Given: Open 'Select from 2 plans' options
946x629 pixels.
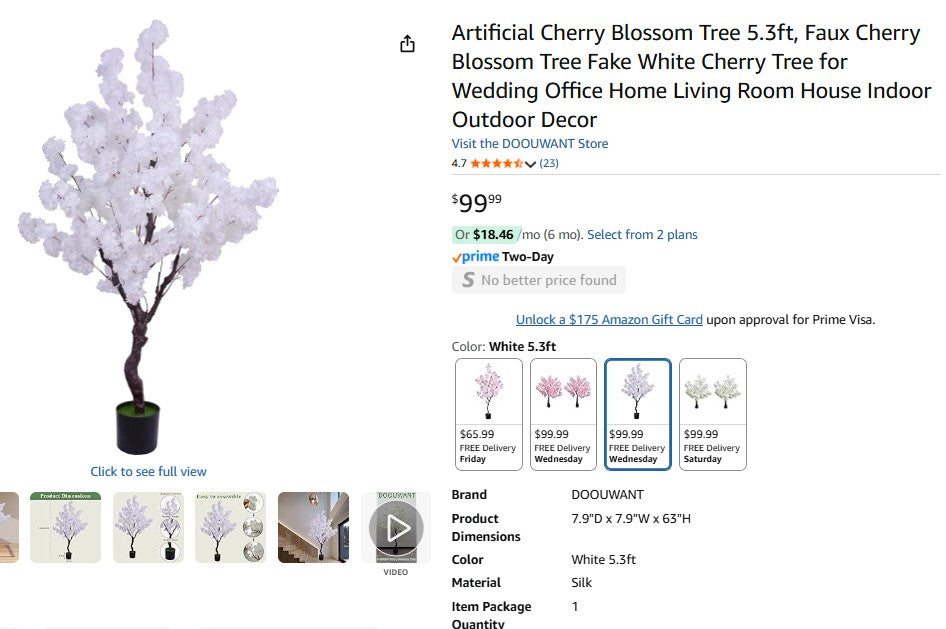Looking at the screenshot, I should point(643,234).
